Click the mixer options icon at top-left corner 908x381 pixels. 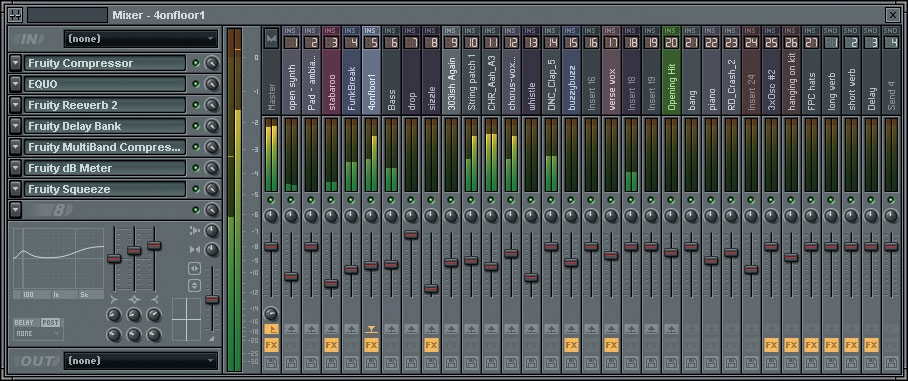point(16,15)
